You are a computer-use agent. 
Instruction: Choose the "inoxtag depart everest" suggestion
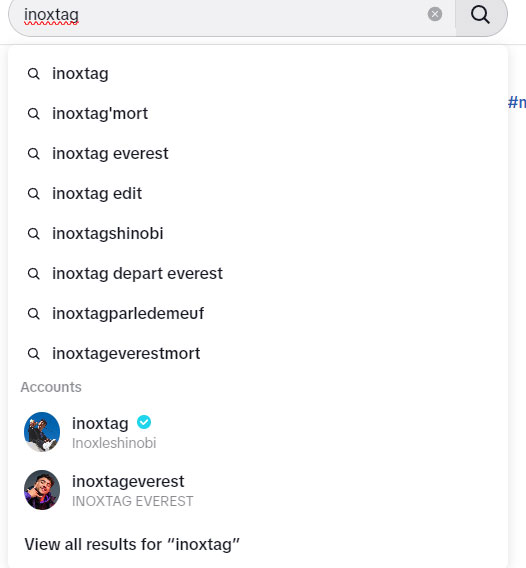click(258, 273)
